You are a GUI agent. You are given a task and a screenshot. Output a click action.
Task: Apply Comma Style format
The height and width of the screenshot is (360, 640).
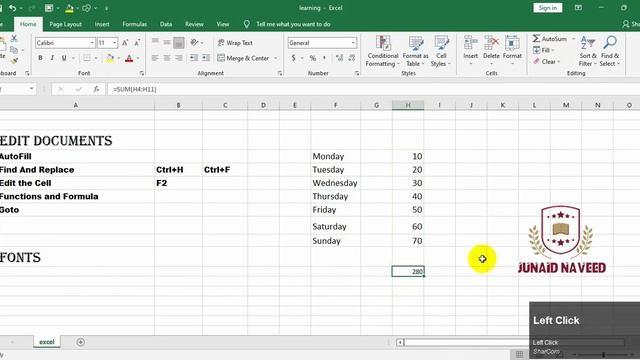324,58
